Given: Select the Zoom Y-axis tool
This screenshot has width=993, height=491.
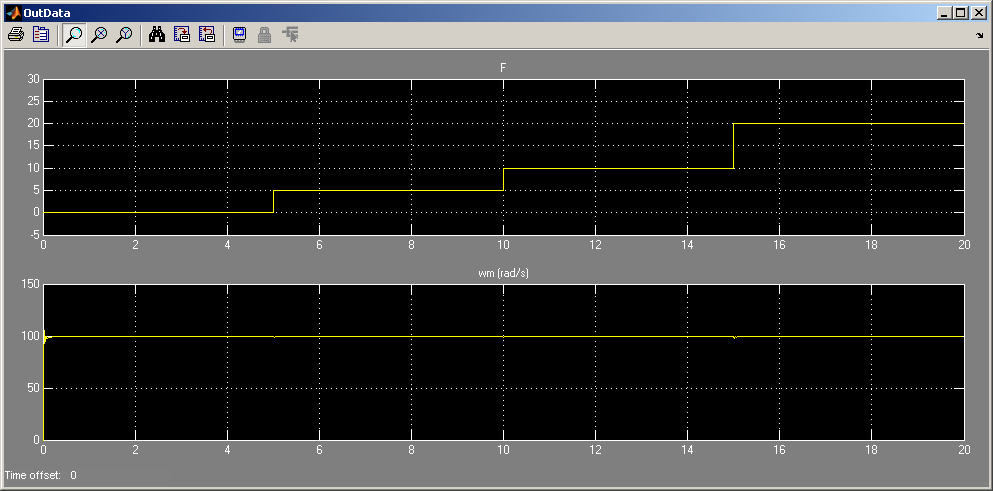Looking at the screenshot, I should click(x=124, y=35).
